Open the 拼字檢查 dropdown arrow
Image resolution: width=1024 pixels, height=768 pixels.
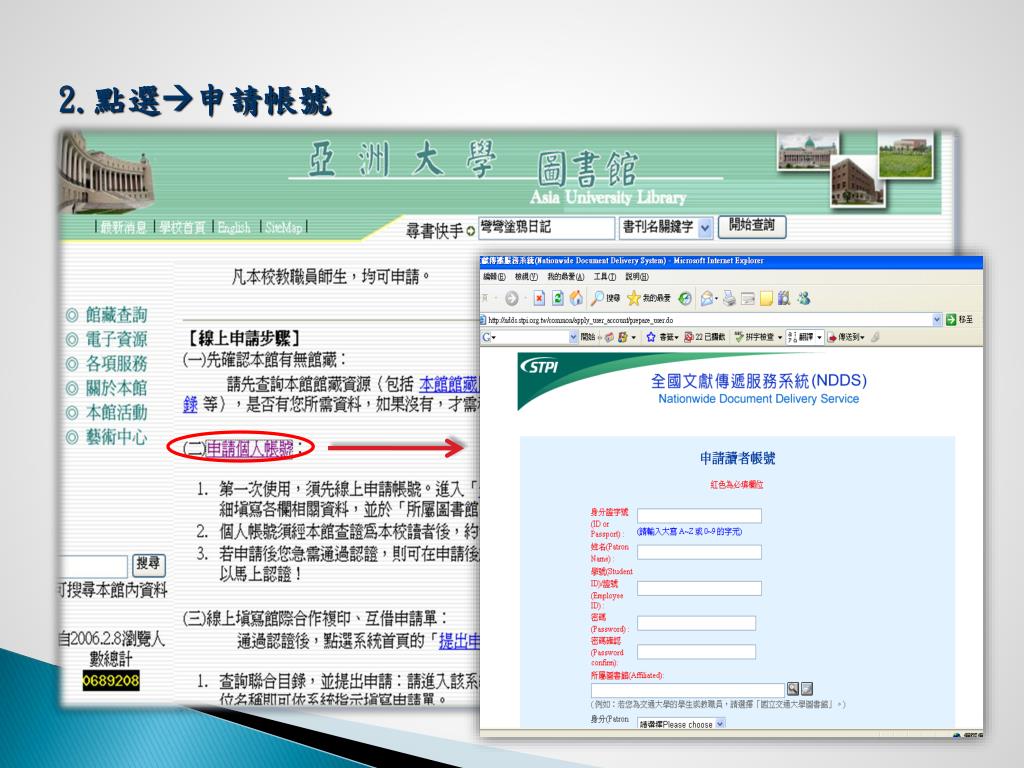click(779, 337)
